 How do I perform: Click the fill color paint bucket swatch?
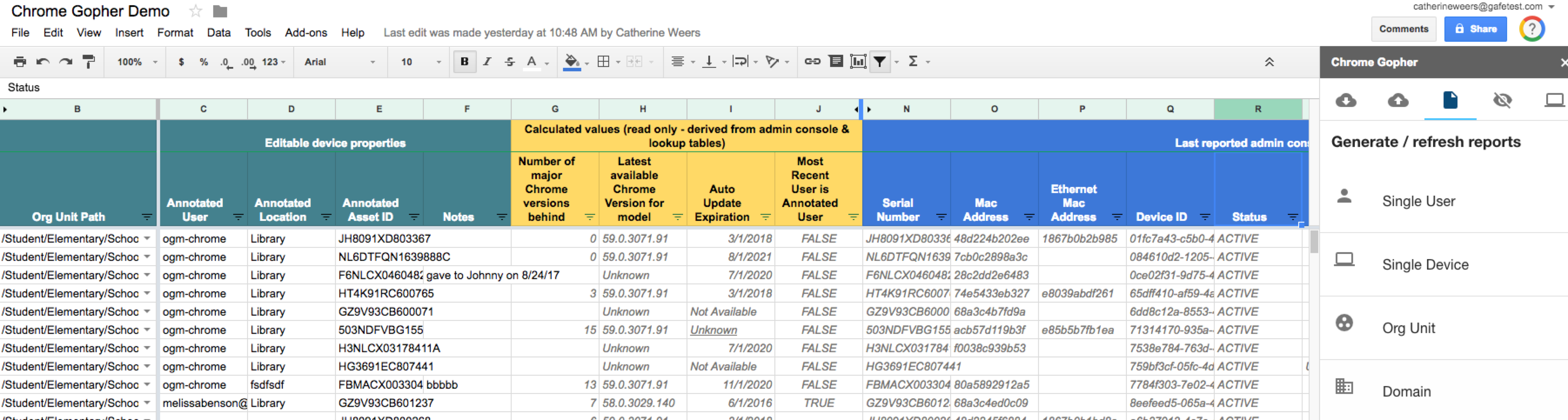pos(572,61)
